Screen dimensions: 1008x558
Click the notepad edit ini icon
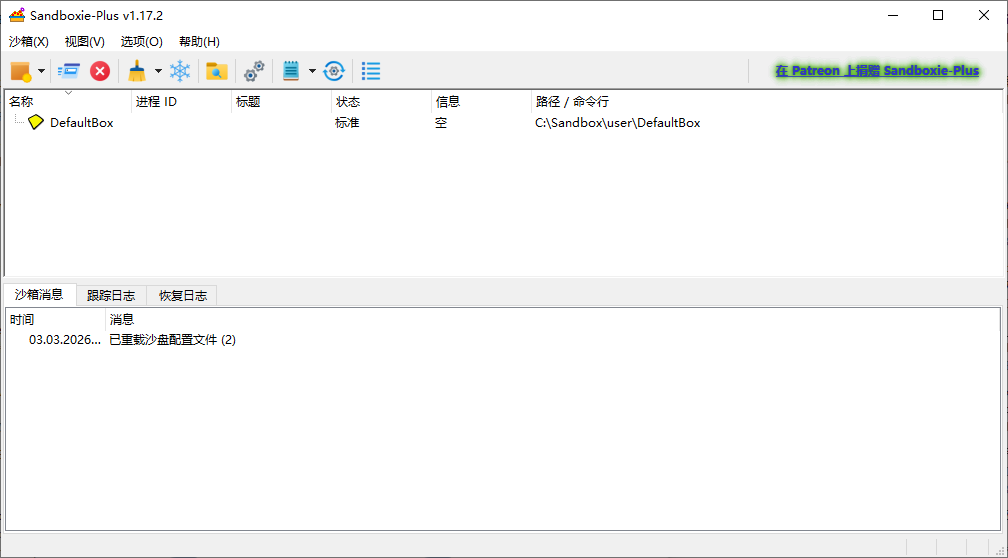pos(291,71)
